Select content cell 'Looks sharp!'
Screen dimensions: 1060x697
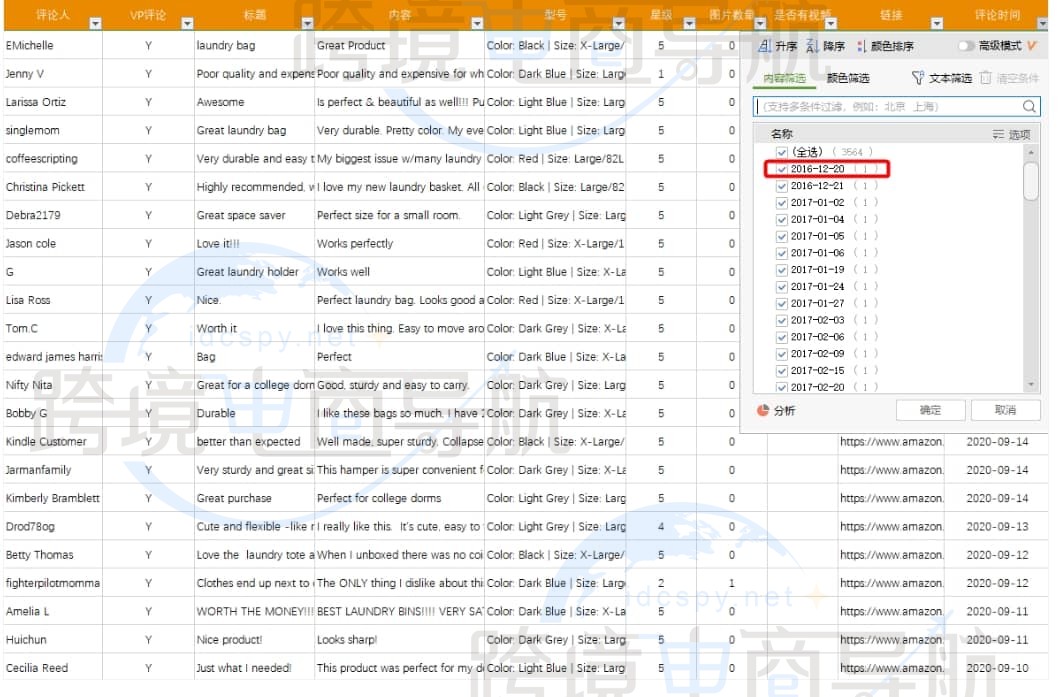tap(400, 640)
